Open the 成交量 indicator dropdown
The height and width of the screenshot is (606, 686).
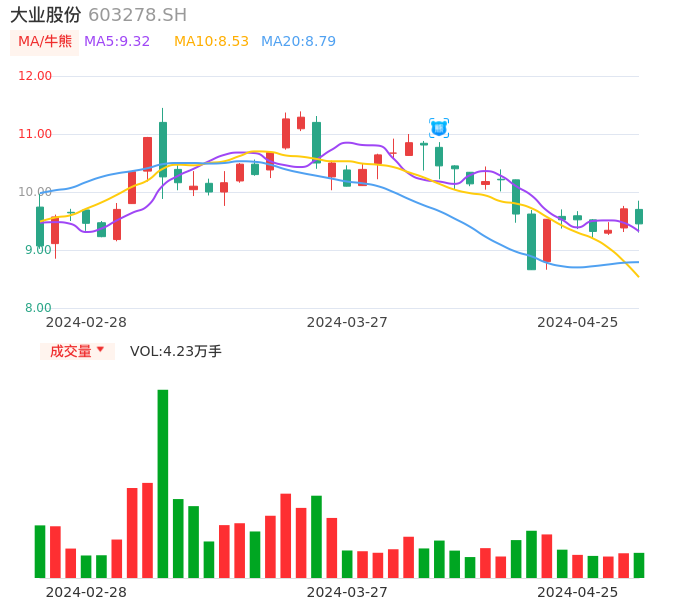77,351
